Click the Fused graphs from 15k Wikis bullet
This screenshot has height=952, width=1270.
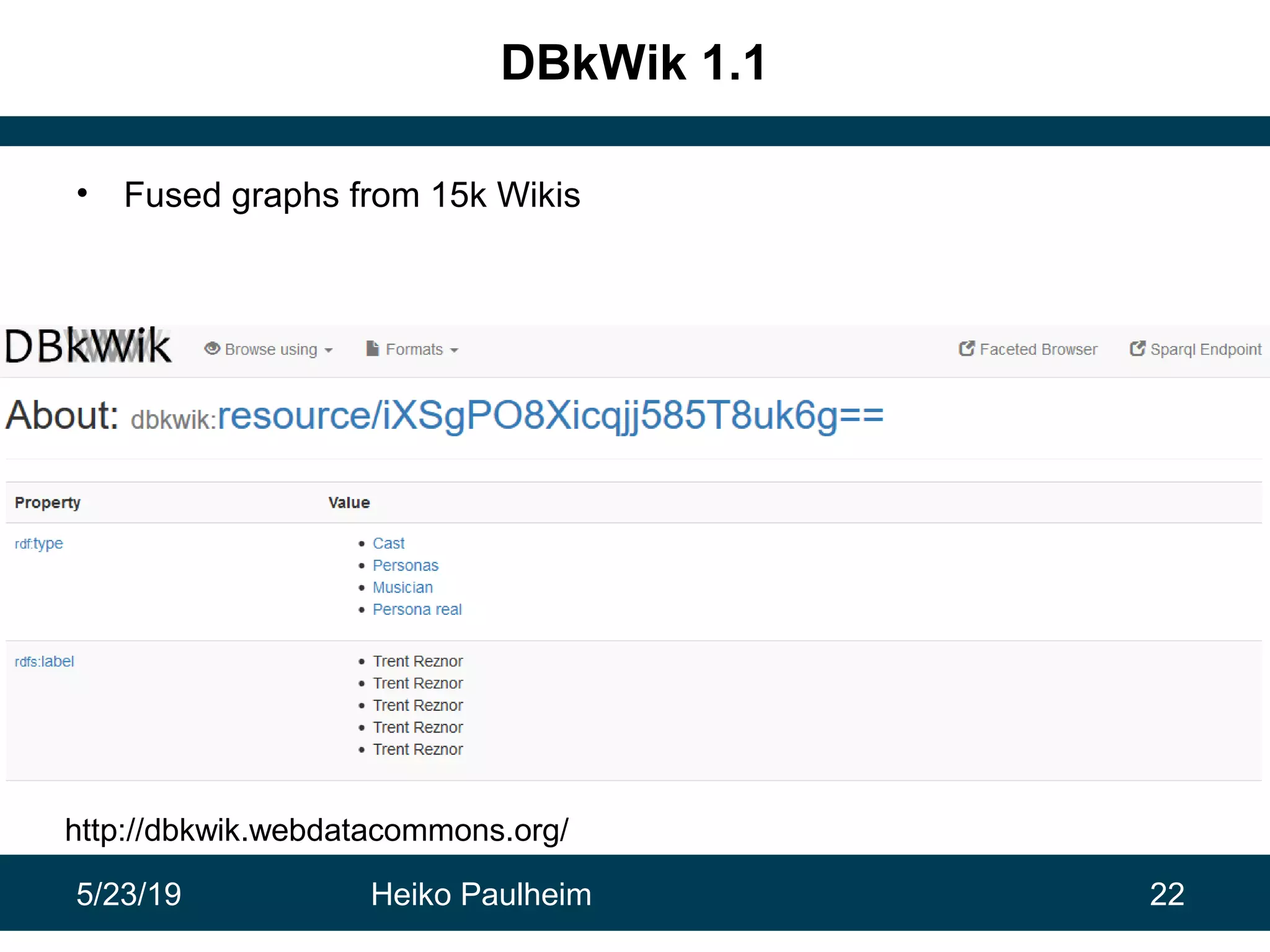352,195
